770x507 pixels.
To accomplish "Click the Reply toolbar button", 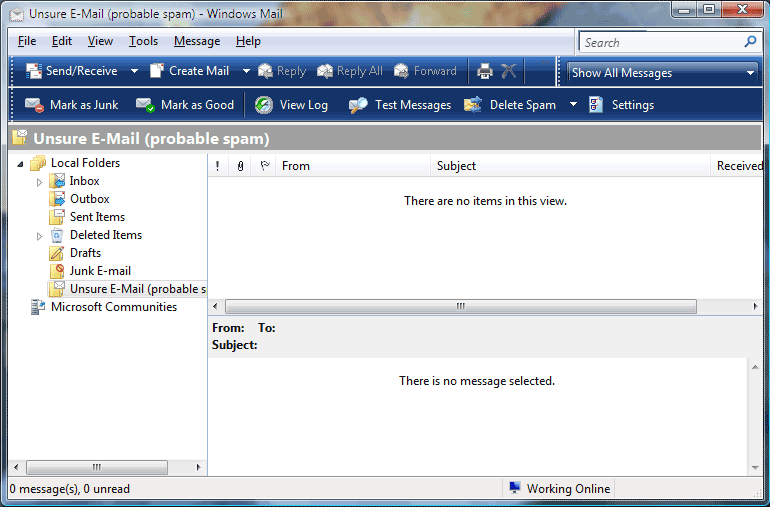I will (x=282, y=71).
